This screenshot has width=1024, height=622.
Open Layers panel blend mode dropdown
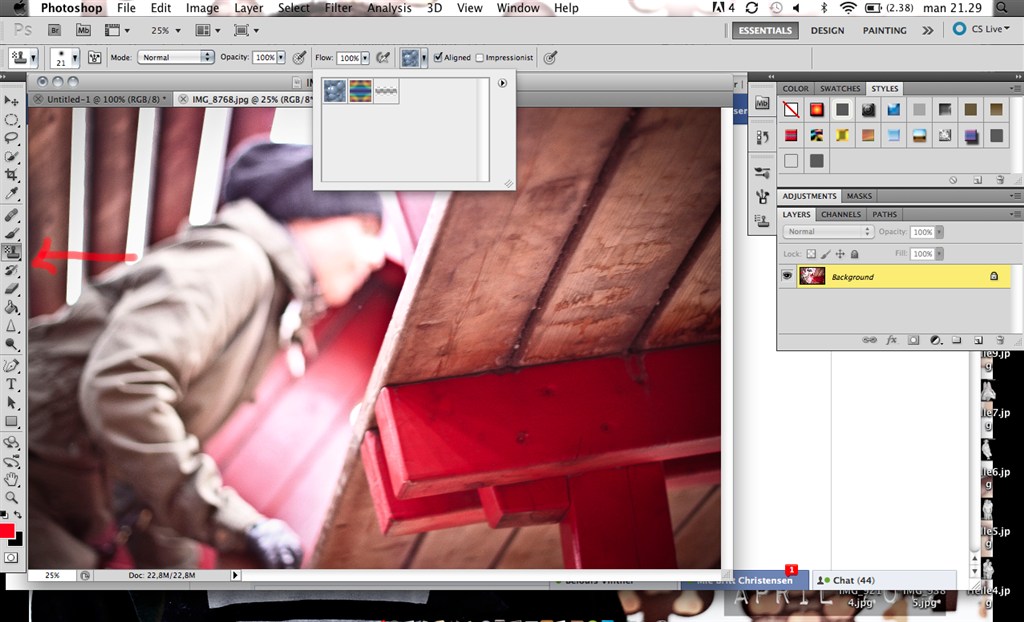pos(827,231)
